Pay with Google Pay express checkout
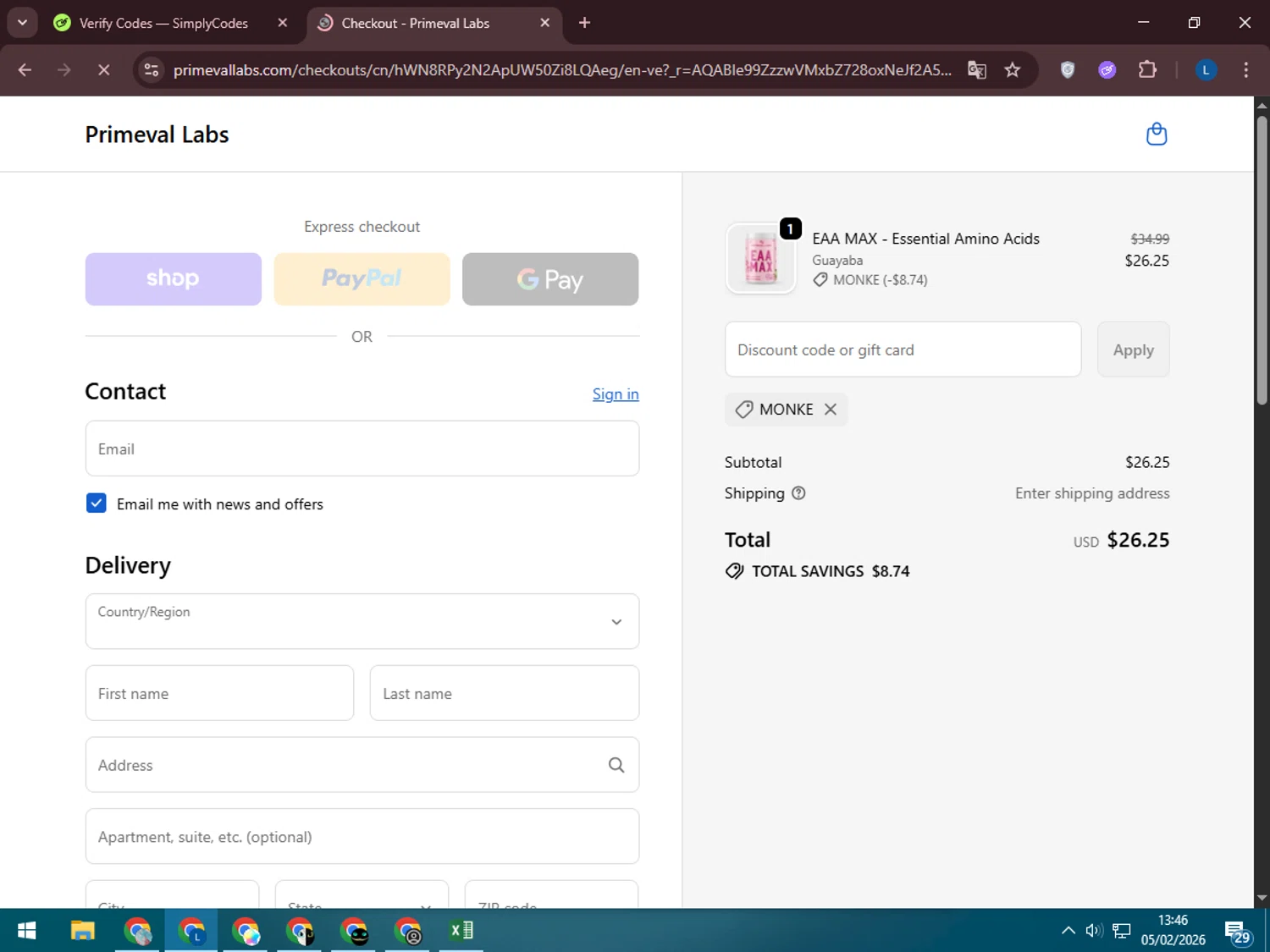 click(550, 279)
